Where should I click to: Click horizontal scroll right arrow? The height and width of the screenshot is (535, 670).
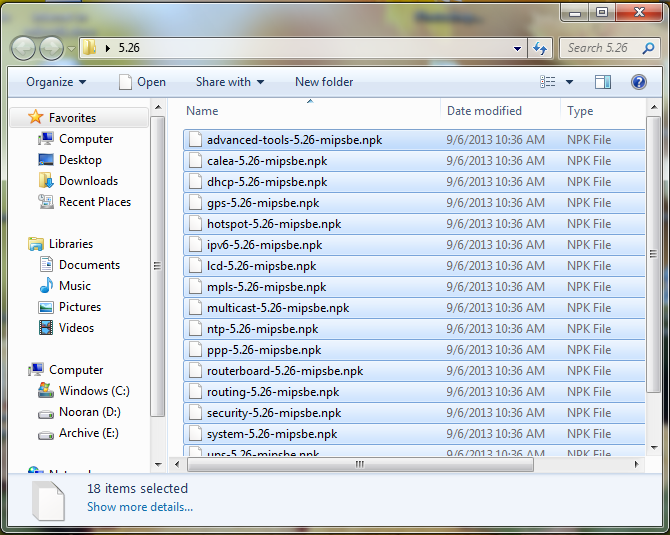coord(637,464)
